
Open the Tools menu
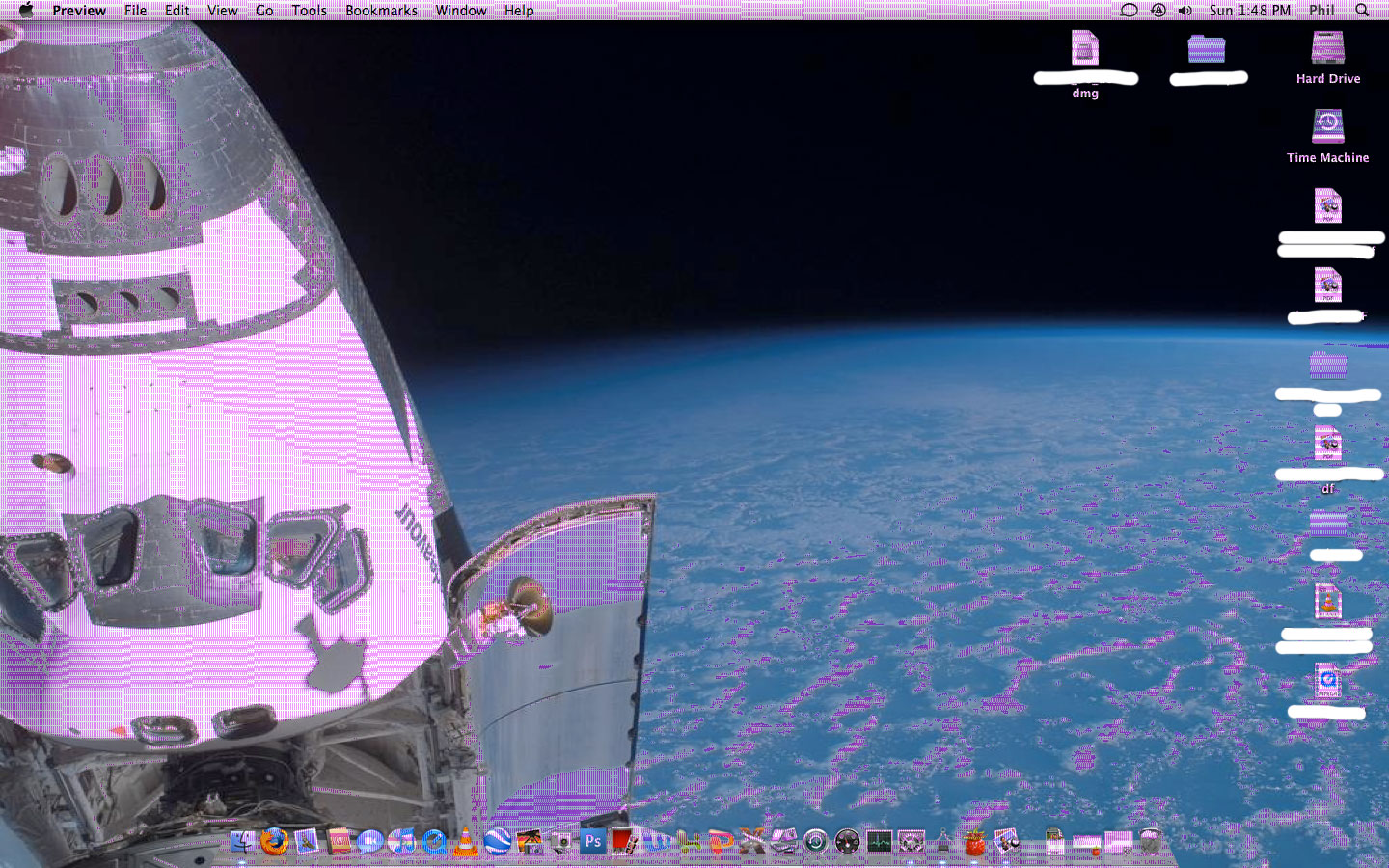310,10
